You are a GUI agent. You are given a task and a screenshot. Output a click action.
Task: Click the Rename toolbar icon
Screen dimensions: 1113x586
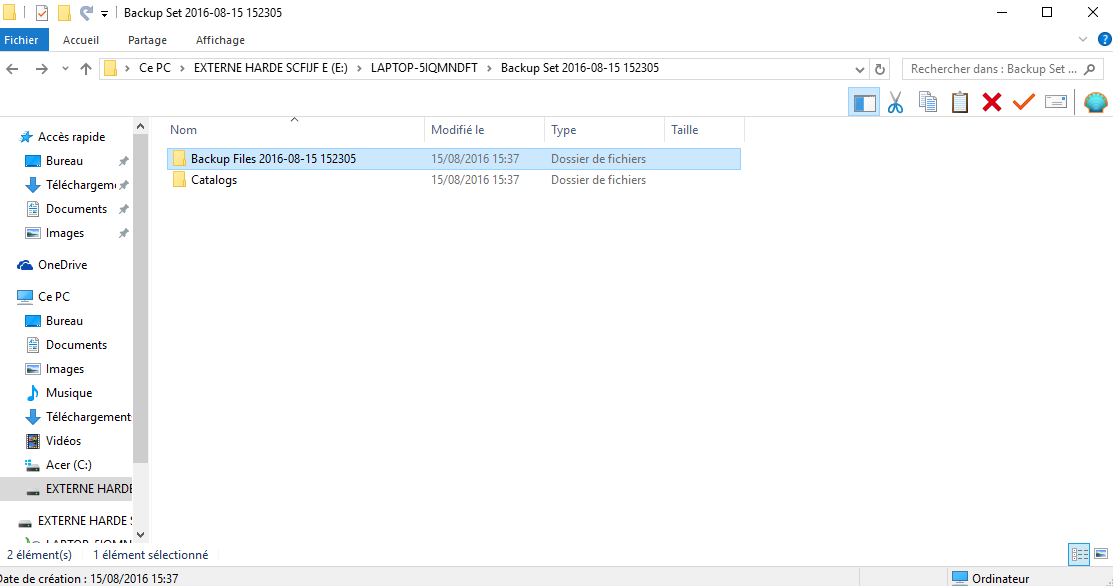pos(1056,102)
